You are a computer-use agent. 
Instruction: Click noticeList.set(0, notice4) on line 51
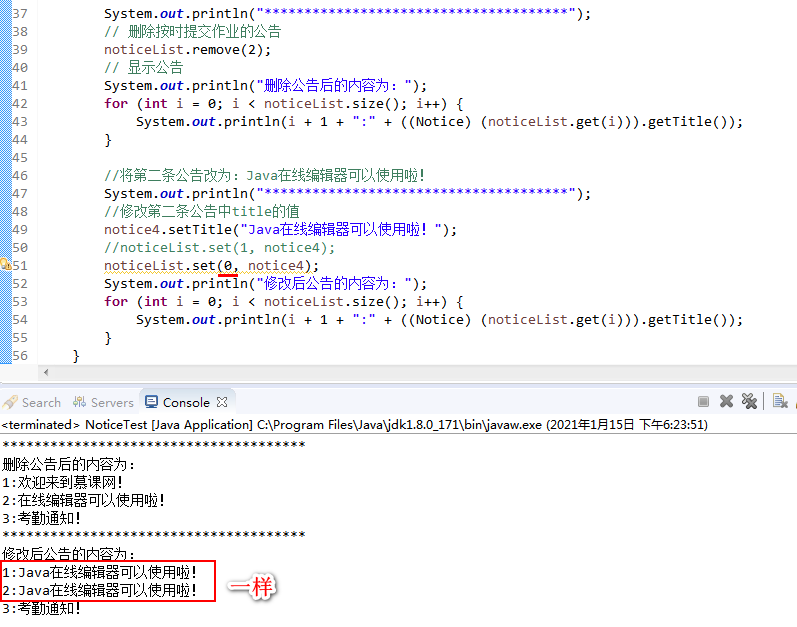(211, 265)
